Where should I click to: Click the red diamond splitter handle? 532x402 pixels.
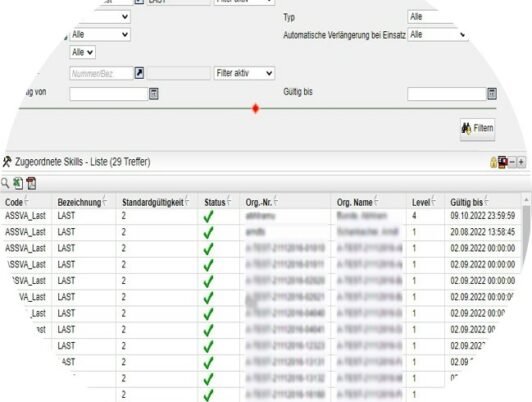click(256, 109)
